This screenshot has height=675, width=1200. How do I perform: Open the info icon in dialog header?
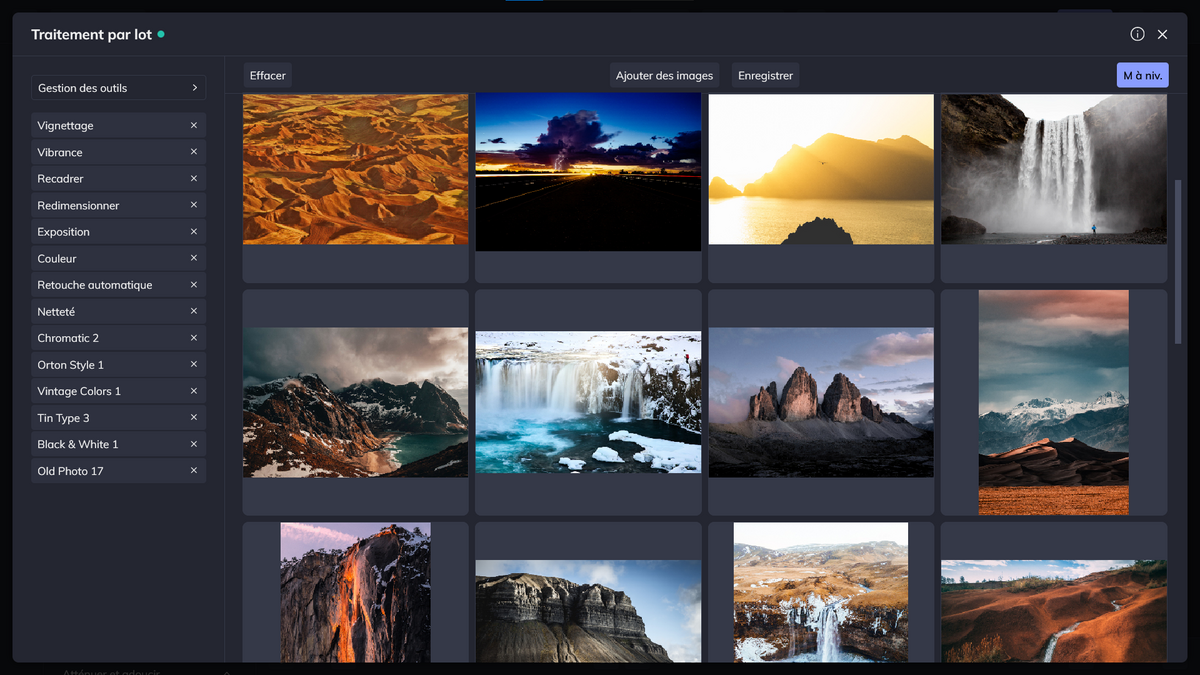pyautogui.click(x=1137, y=34)
